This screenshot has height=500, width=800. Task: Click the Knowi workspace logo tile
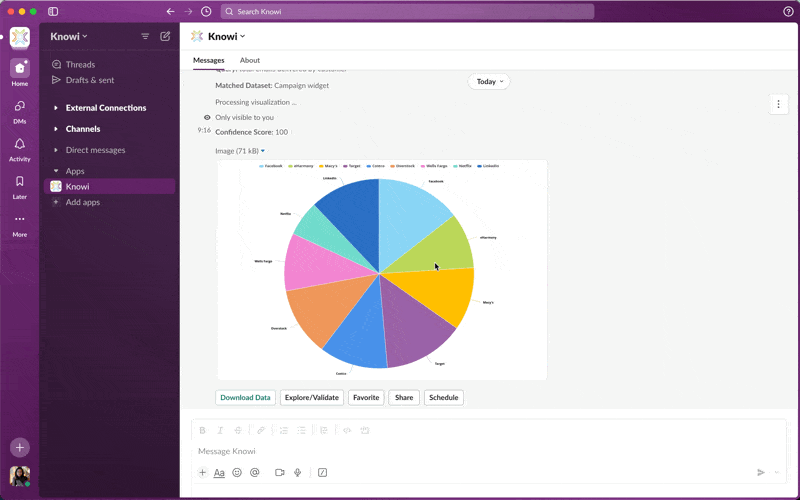[x=19, y=37]
